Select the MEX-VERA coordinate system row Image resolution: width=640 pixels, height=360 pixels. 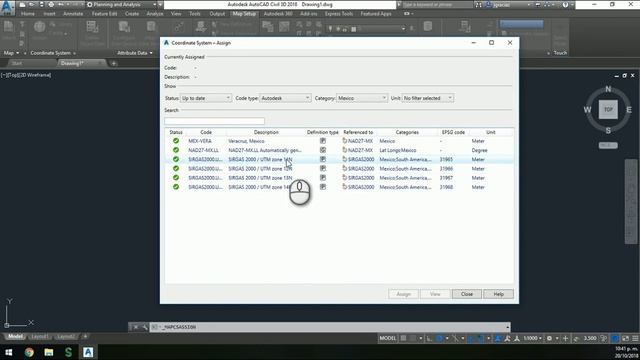pos(340,141)
